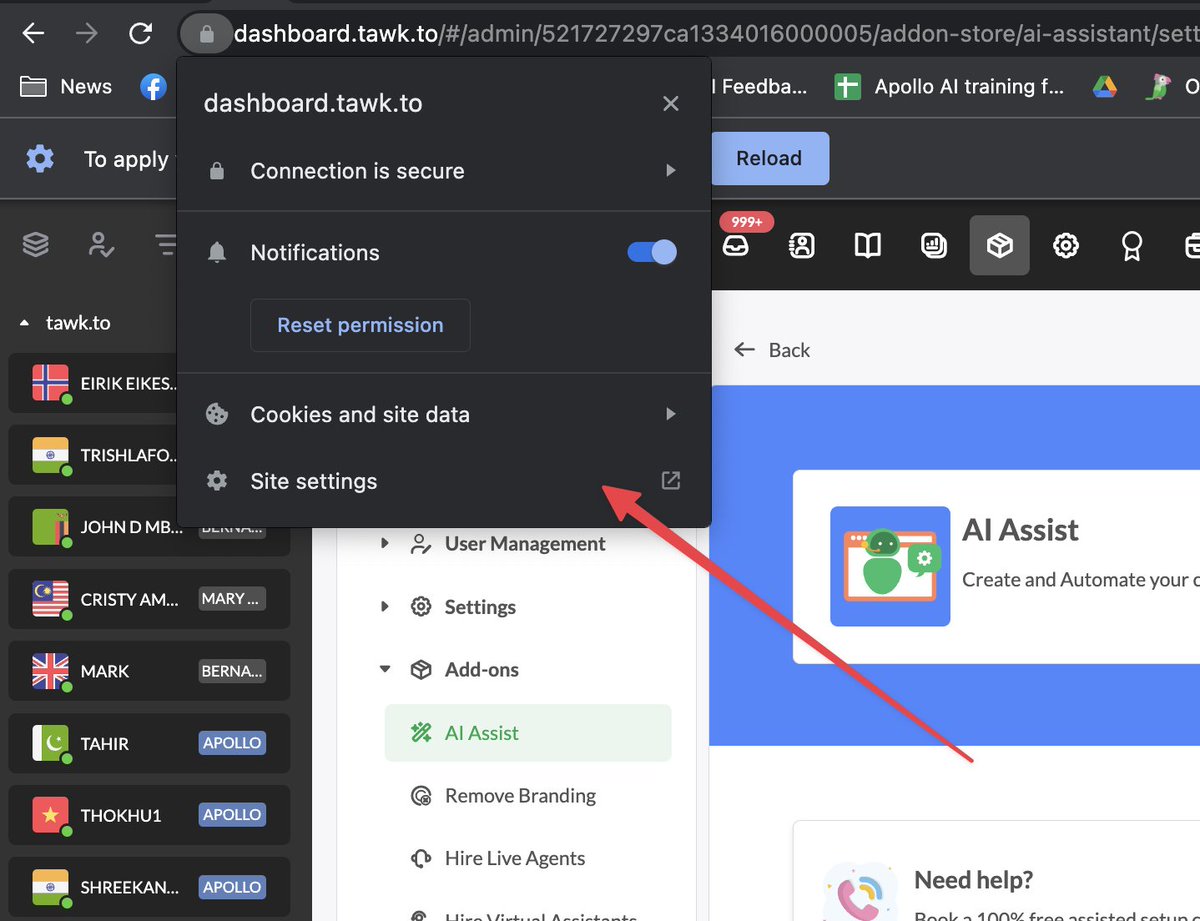Click the MARY tag on CRISTY row

pos(232,599)
